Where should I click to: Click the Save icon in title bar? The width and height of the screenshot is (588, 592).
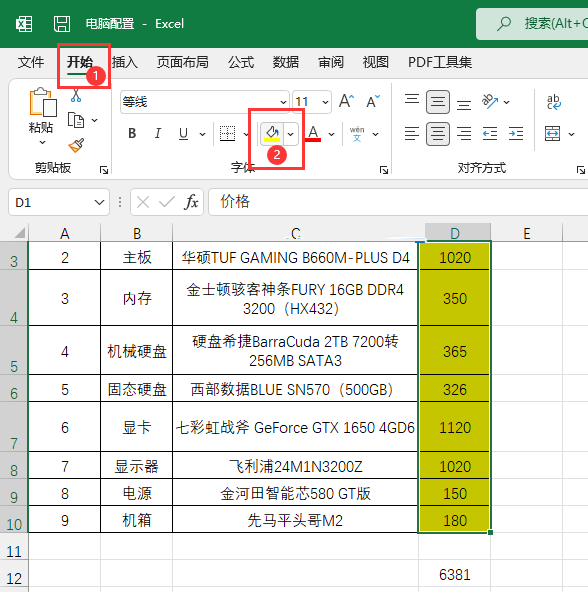pyautogui.click(x=62, y=24)
